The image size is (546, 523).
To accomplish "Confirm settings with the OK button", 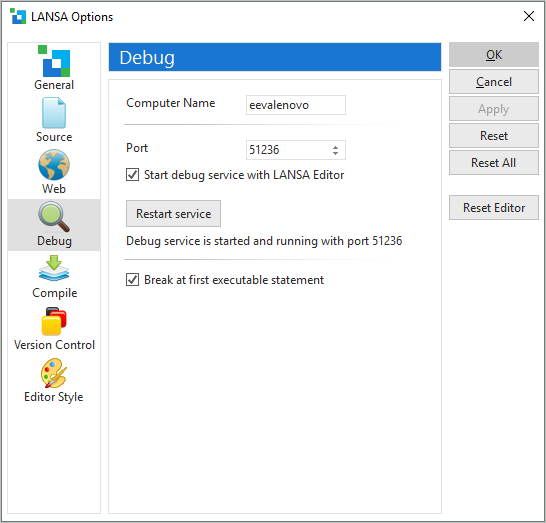I will [x=494, y=55].
